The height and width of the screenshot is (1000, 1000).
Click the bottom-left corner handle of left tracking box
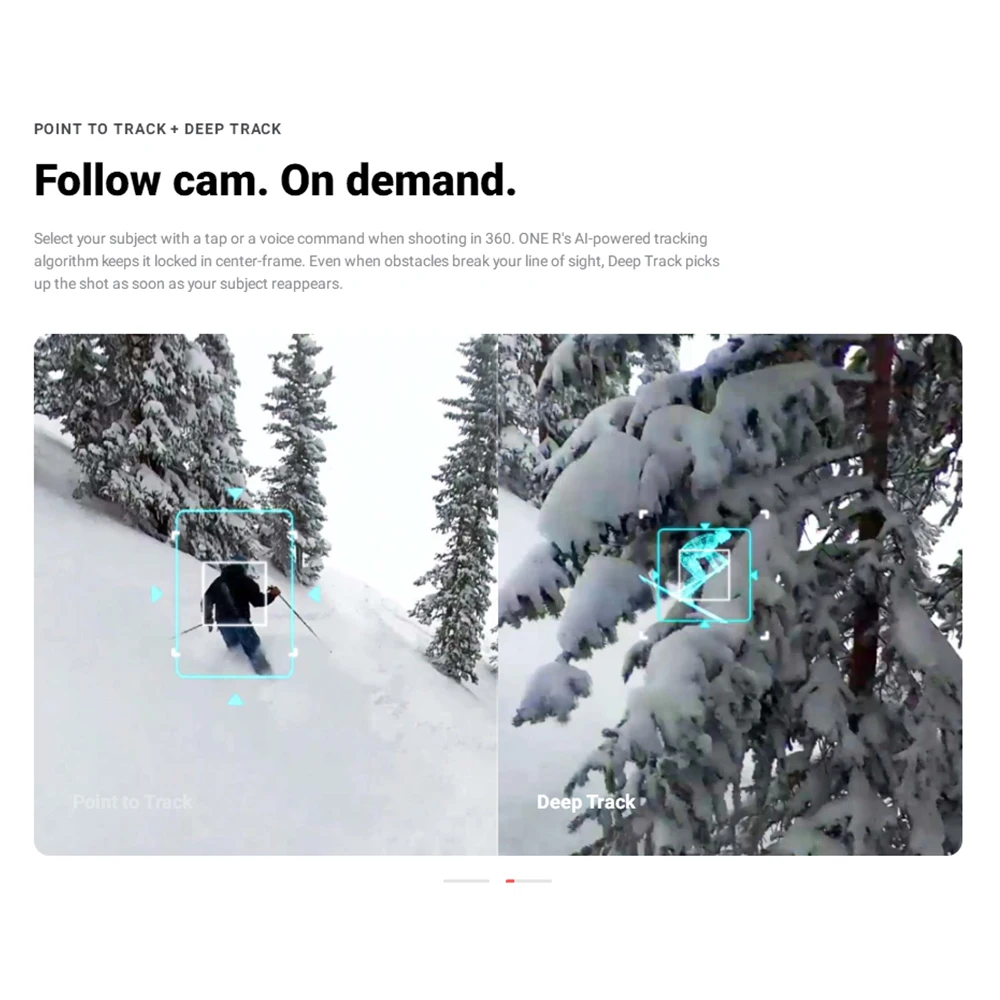pyautogui.click(x=176, y=652)
